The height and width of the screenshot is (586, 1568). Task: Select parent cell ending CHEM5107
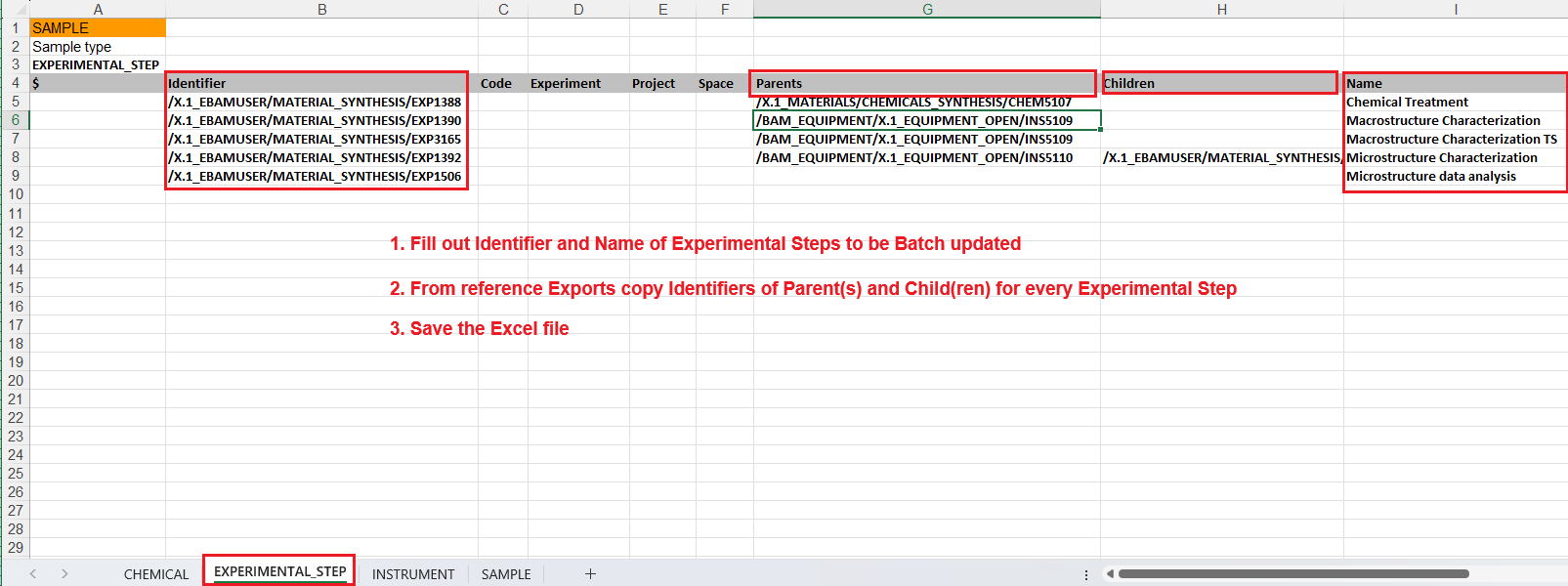(927, 102)
